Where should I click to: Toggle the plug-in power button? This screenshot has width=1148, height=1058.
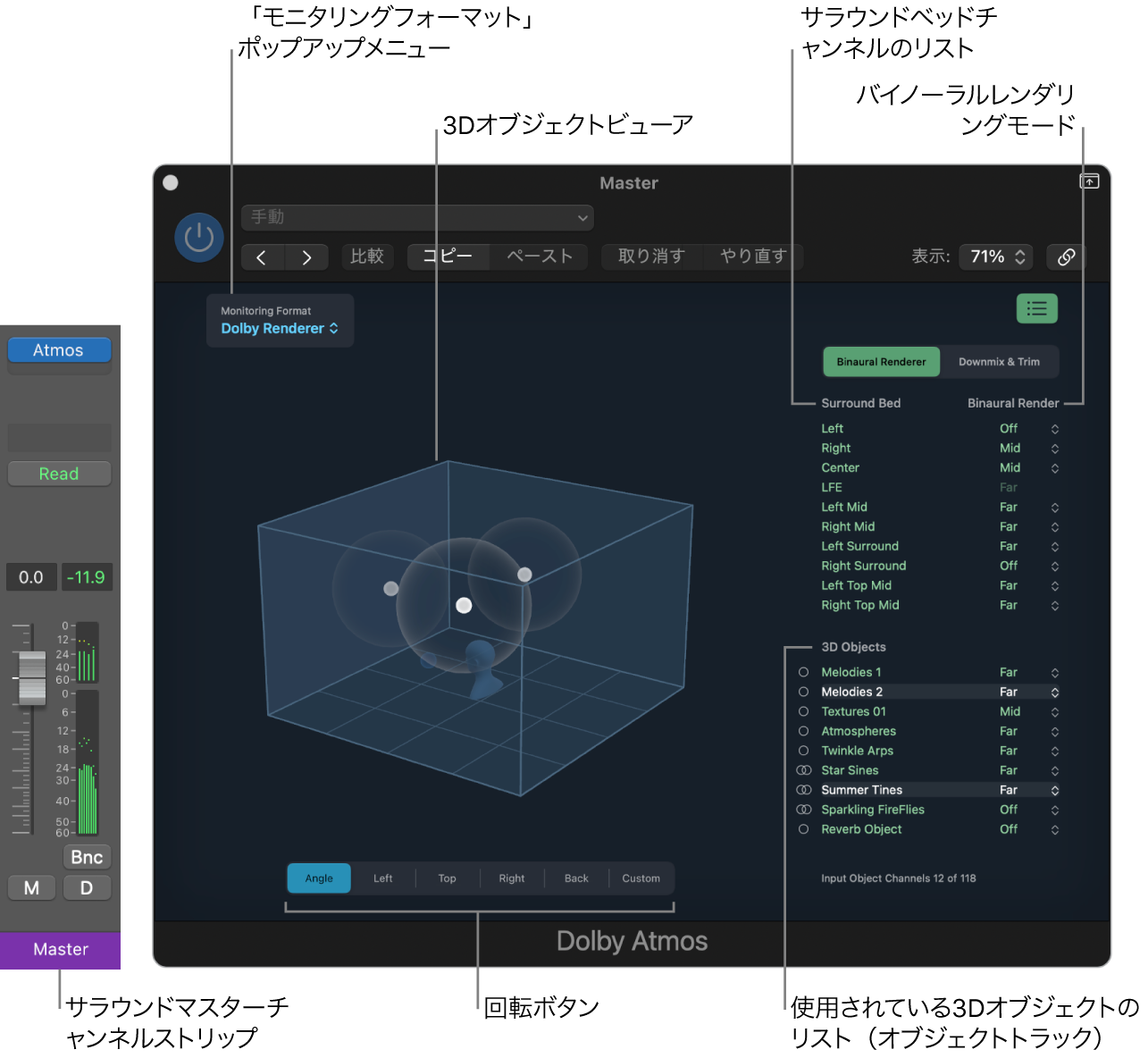point(198,238)
